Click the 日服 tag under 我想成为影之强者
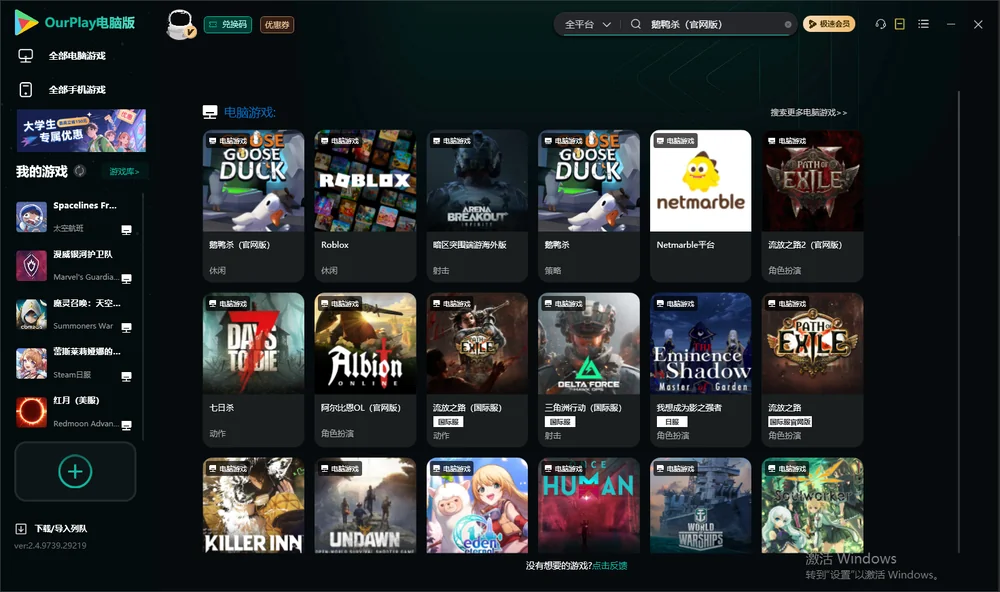This screenshot has width=1000, height=592. [x=672, y=422]
